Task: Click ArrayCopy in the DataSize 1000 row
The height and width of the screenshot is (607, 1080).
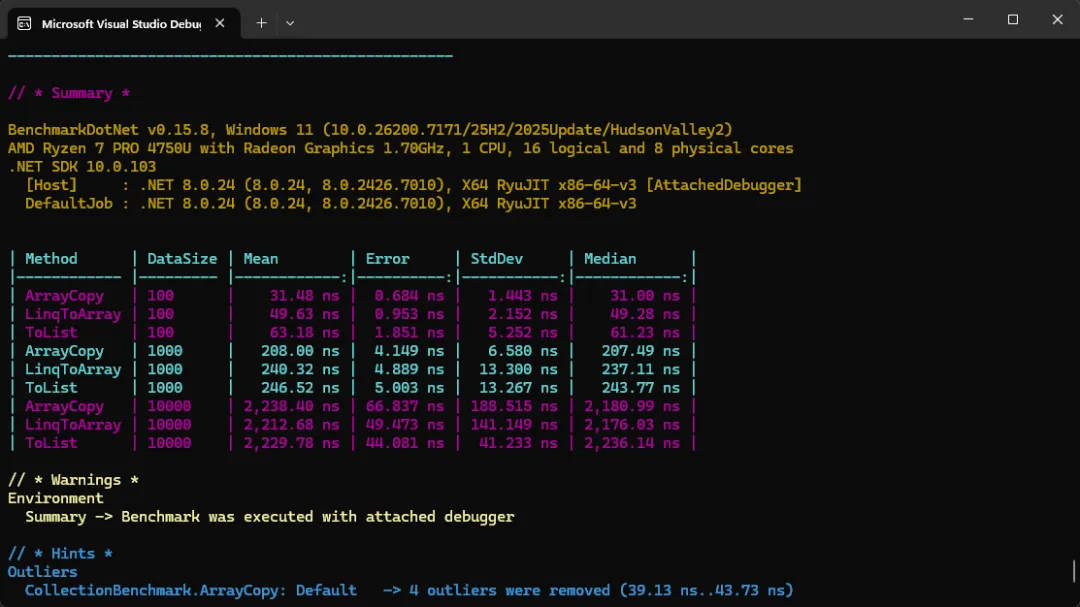Action: point(64,351)
